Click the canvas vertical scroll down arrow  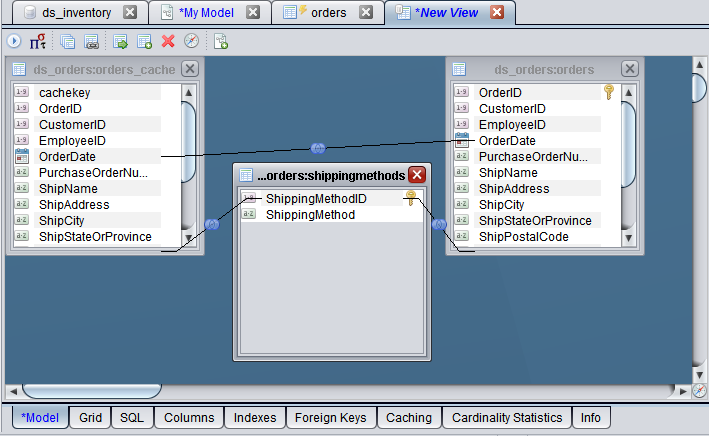tap(700, 375)
